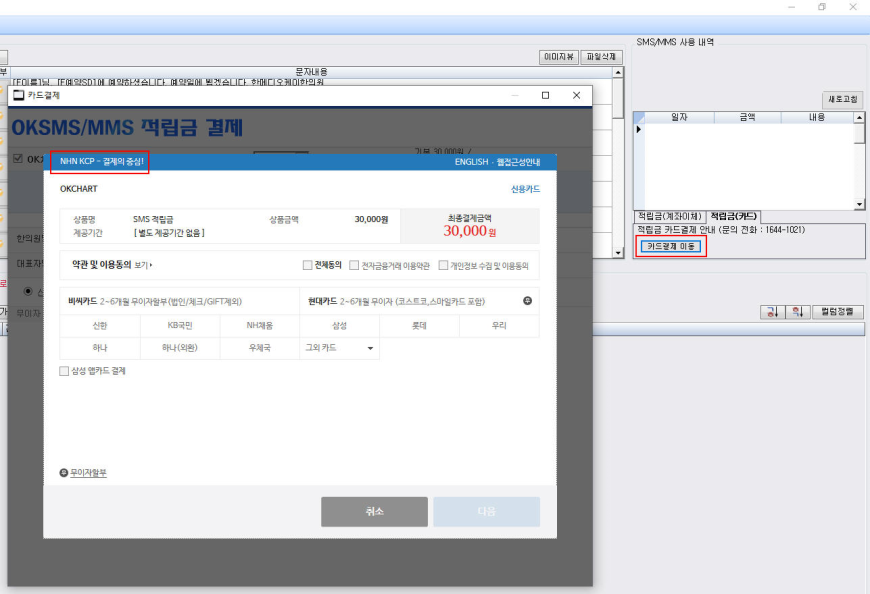This screenshot has height=594, width=870.
Task: Click the 이미지뷰 button
Action: [559, 57]
